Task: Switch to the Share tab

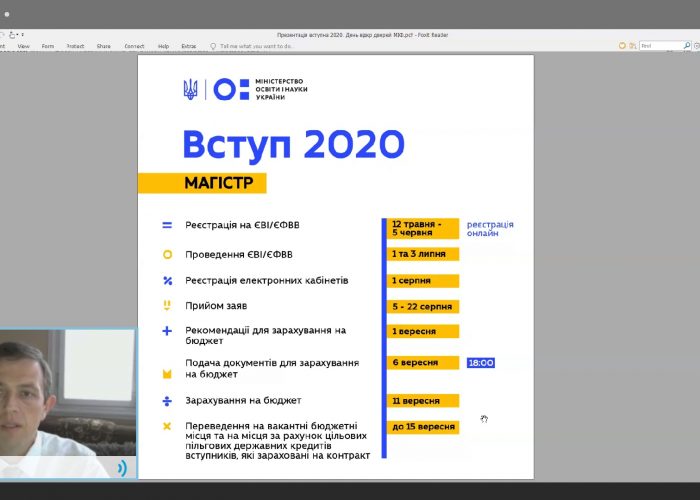Action: point(104,46)
